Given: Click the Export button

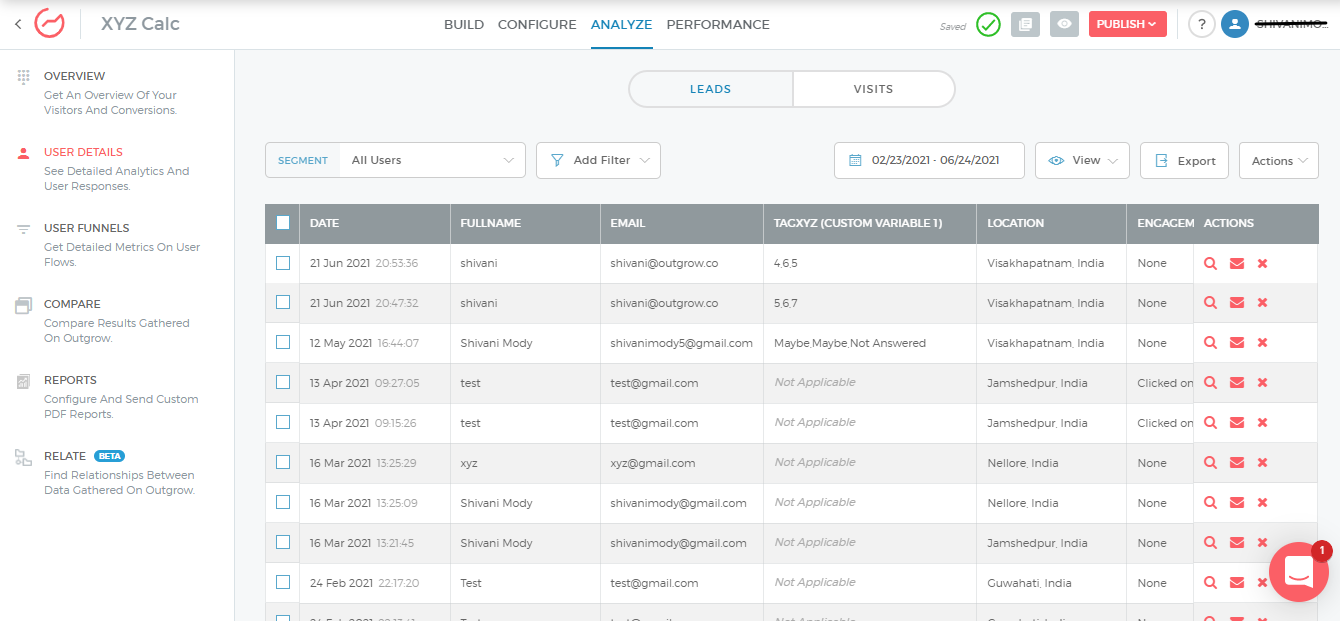Looking at the screenshot, I should [x=1184, y=160].
